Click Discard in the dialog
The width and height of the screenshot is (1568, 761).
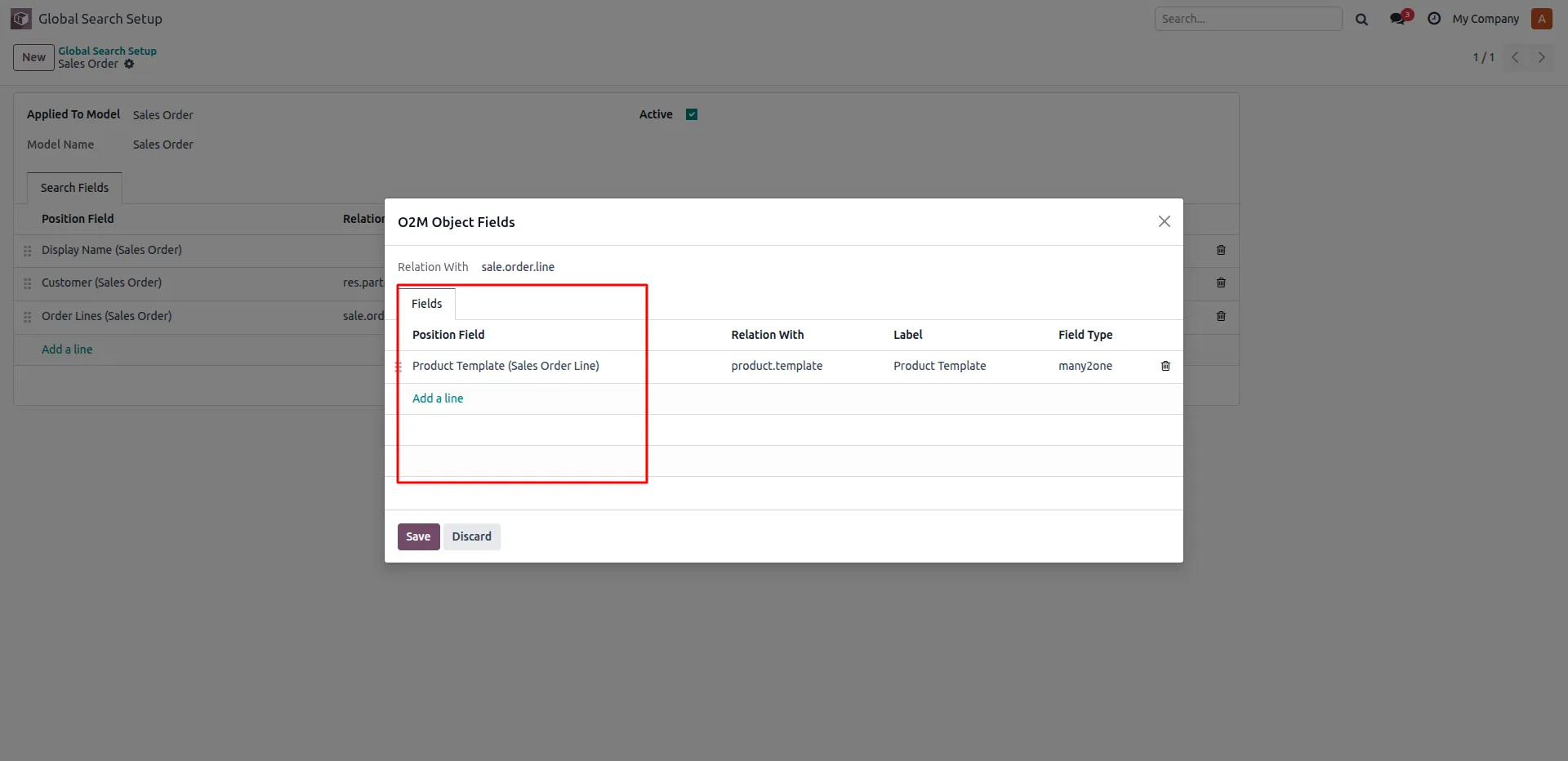pyautogui.click(x=472, y=536)
